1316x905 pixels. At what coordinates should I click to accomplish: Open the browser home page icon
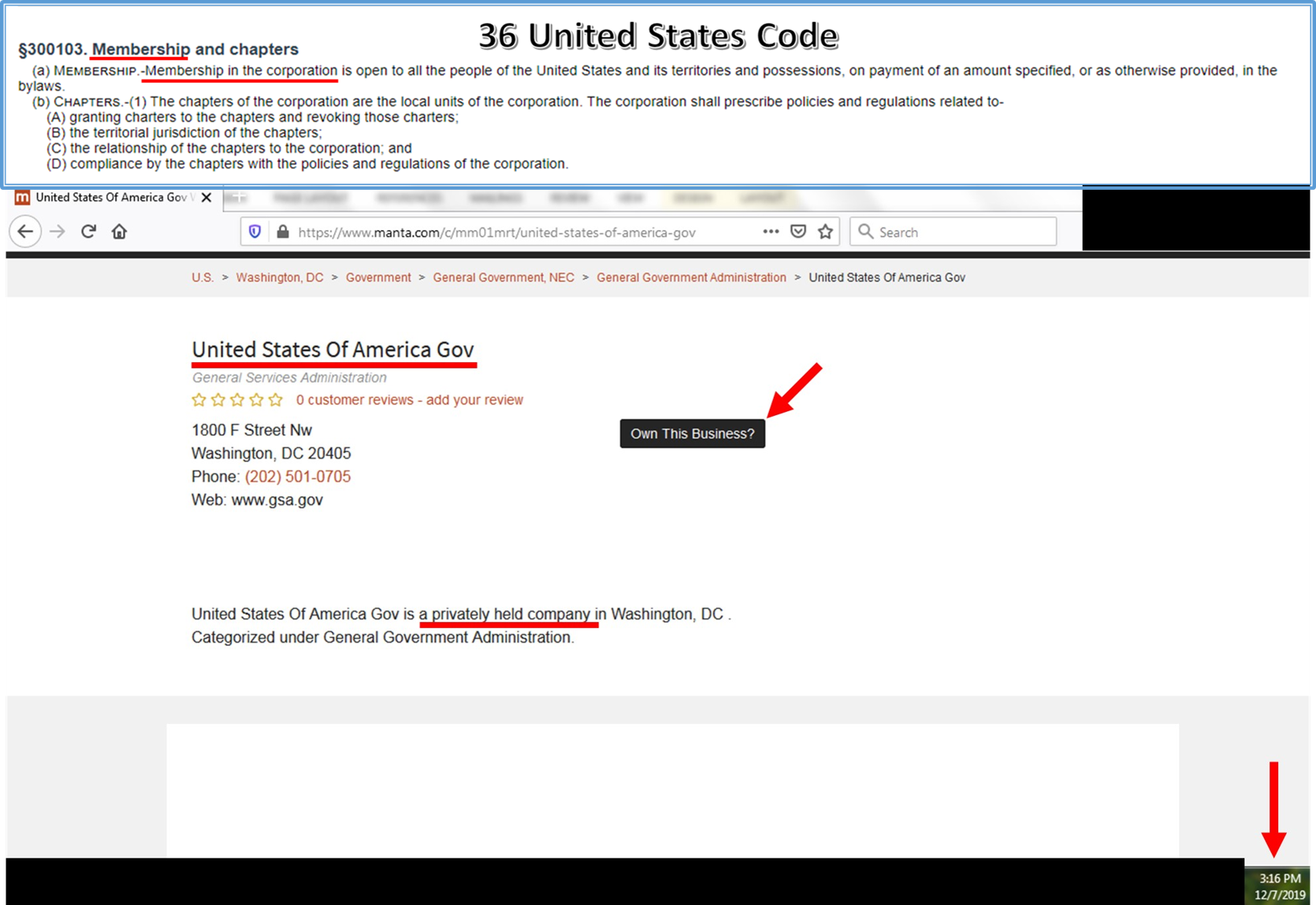coord(119,232)
